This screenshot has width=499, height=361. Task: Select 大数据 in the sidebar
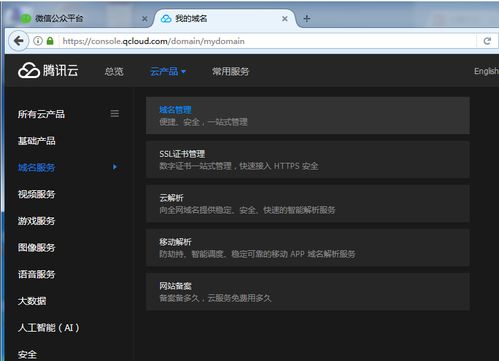click(x=32, y=301)
